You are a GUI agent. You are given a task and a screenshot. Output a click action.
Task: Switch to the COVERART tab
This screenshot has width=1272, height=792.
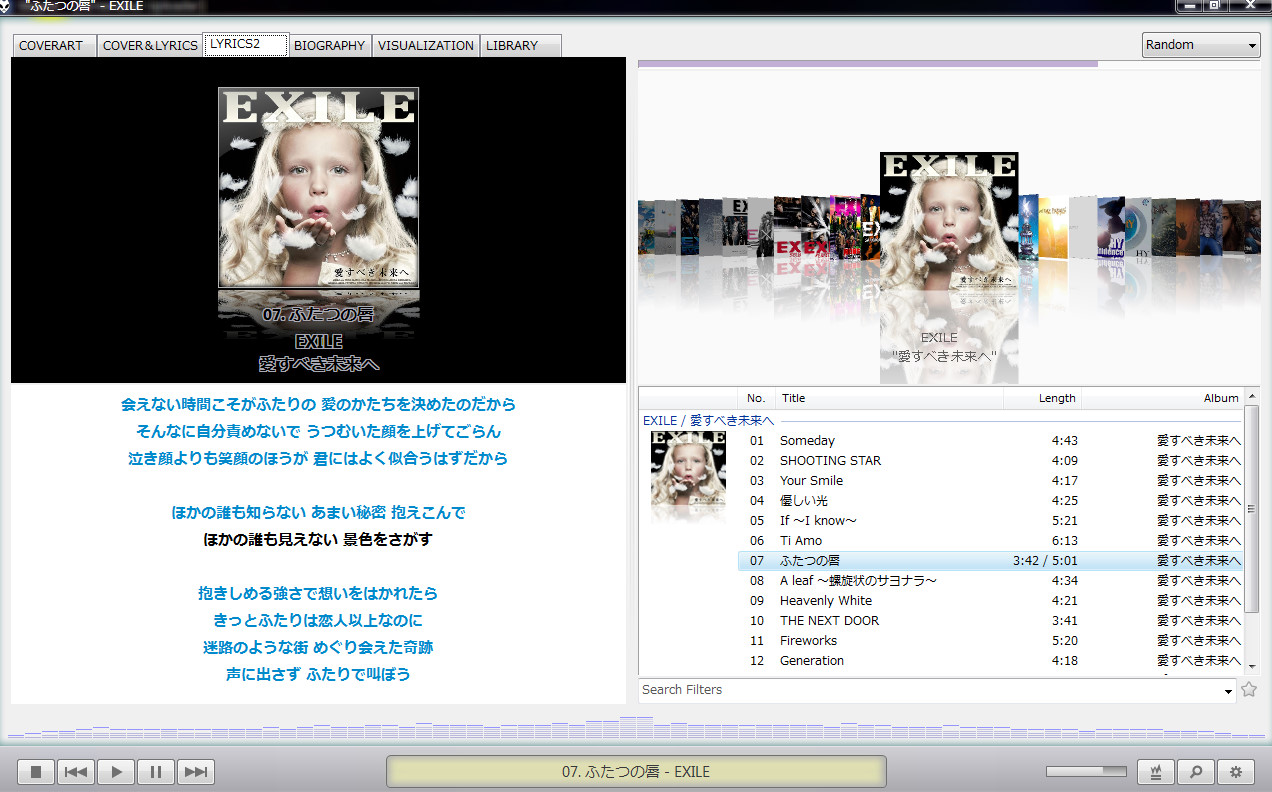(53, 45)
